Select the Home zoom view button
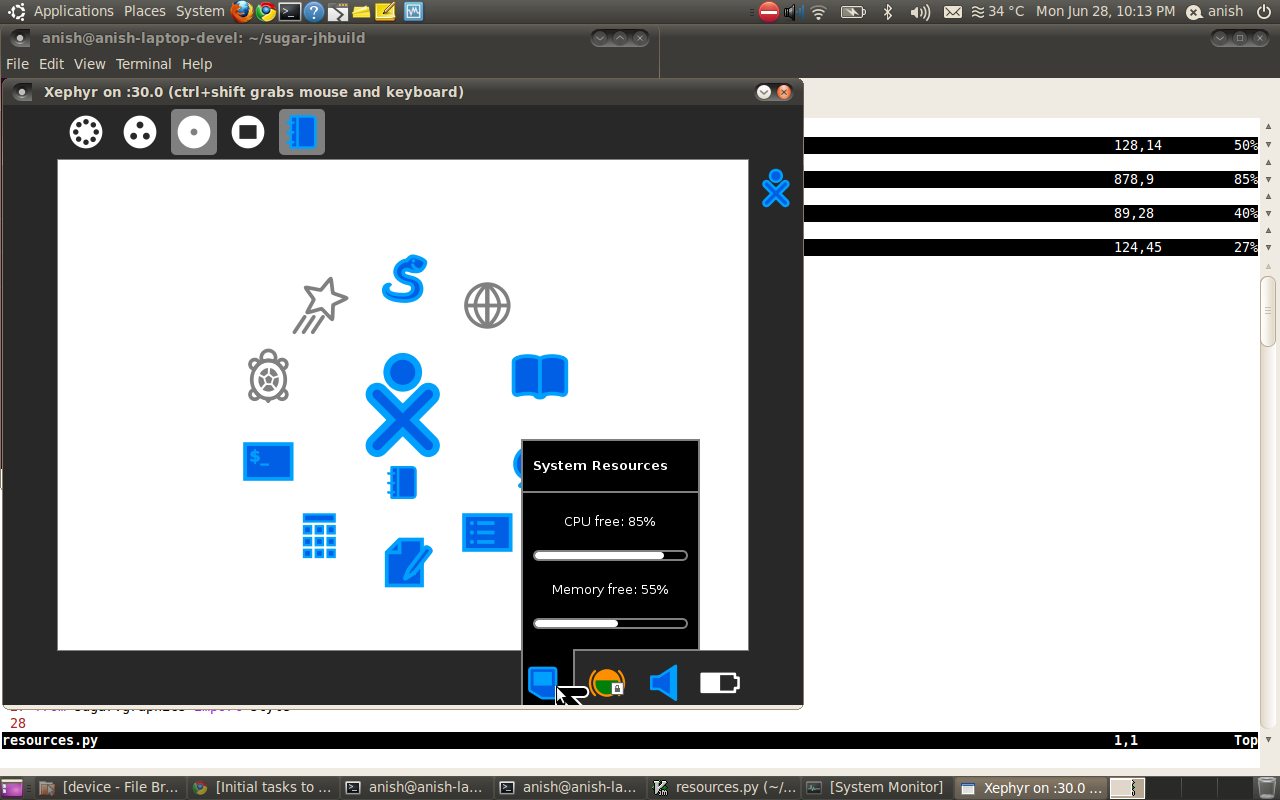This screenshot has height=800, width=1280. pyautogui.click(x=194, y=132)
